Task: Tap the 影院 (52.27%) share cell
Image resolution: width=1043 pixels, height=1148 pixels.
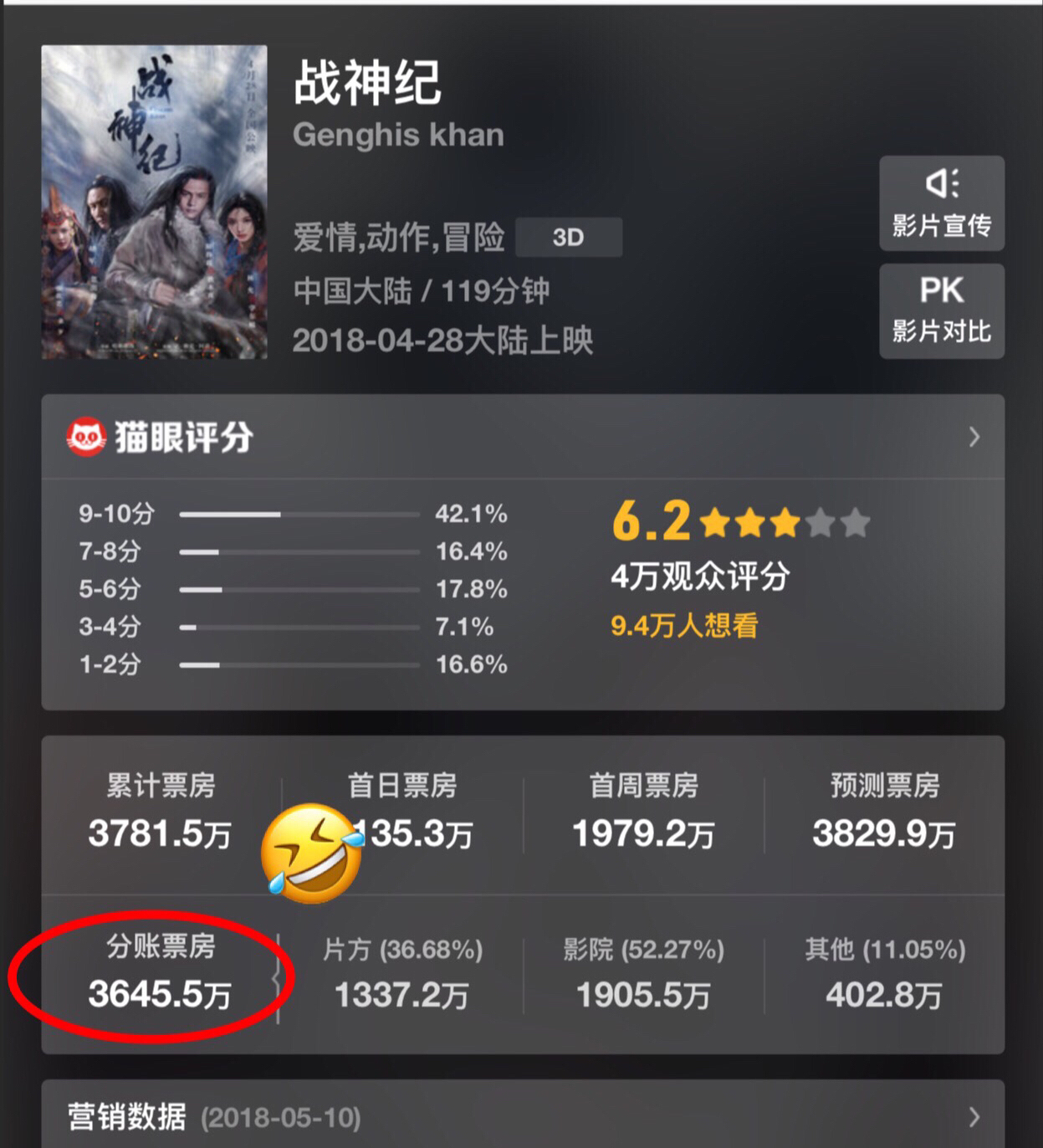Action: click(x=643, y=973)
